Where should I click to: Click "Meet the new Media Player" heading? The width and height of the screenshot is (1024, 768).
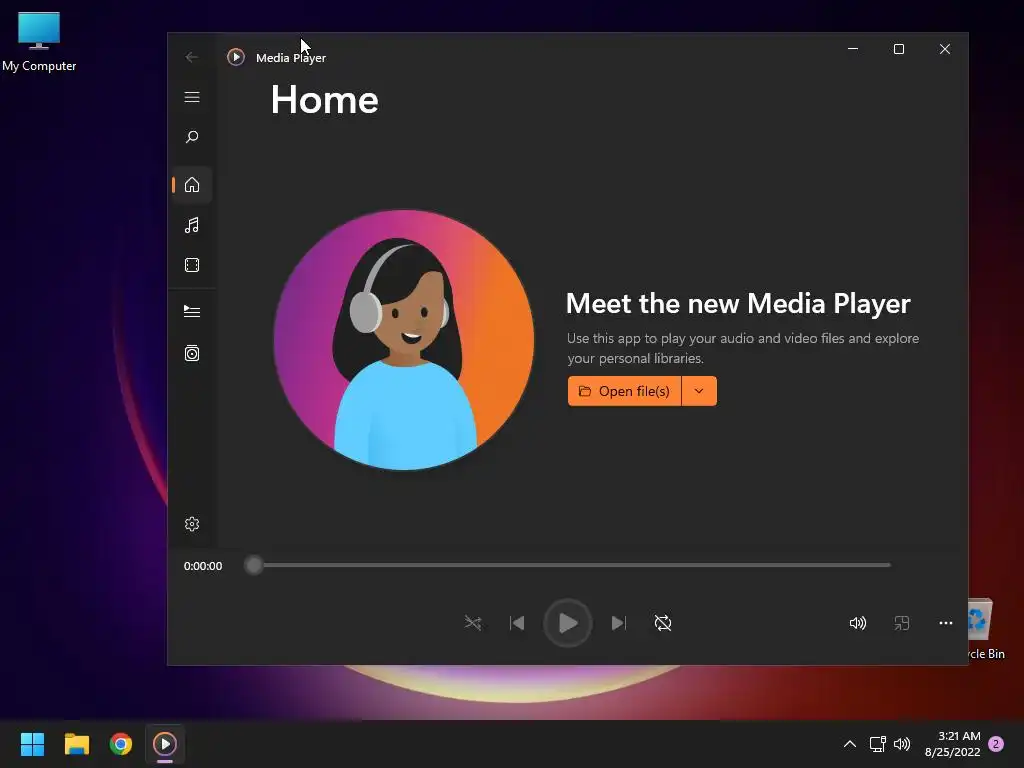pyautogui.click(x=738, y=304)
